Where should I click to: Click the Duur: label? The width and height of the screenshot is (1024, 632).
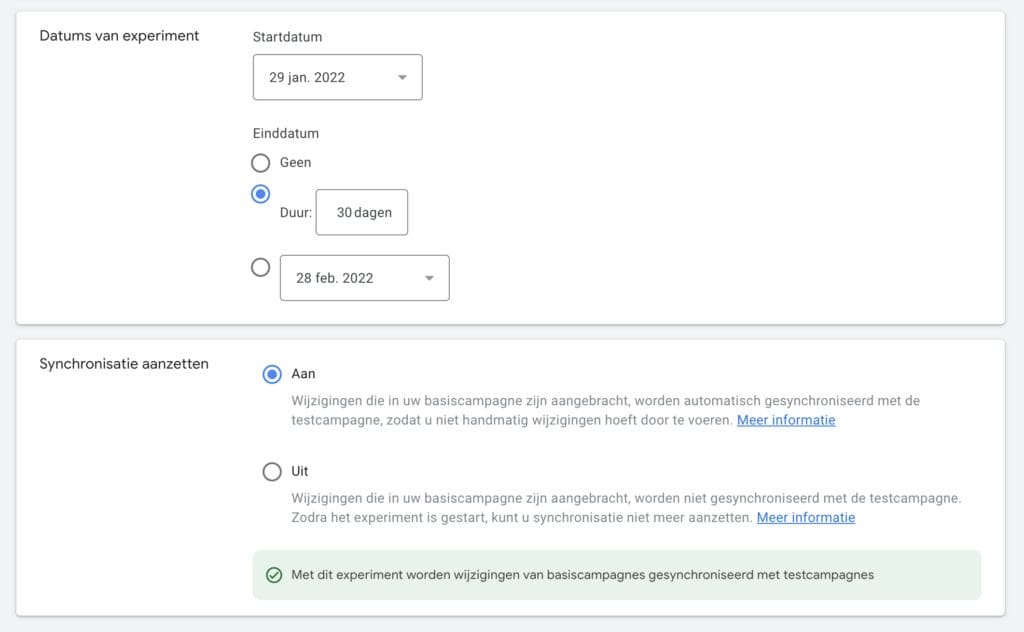point(296,212)
